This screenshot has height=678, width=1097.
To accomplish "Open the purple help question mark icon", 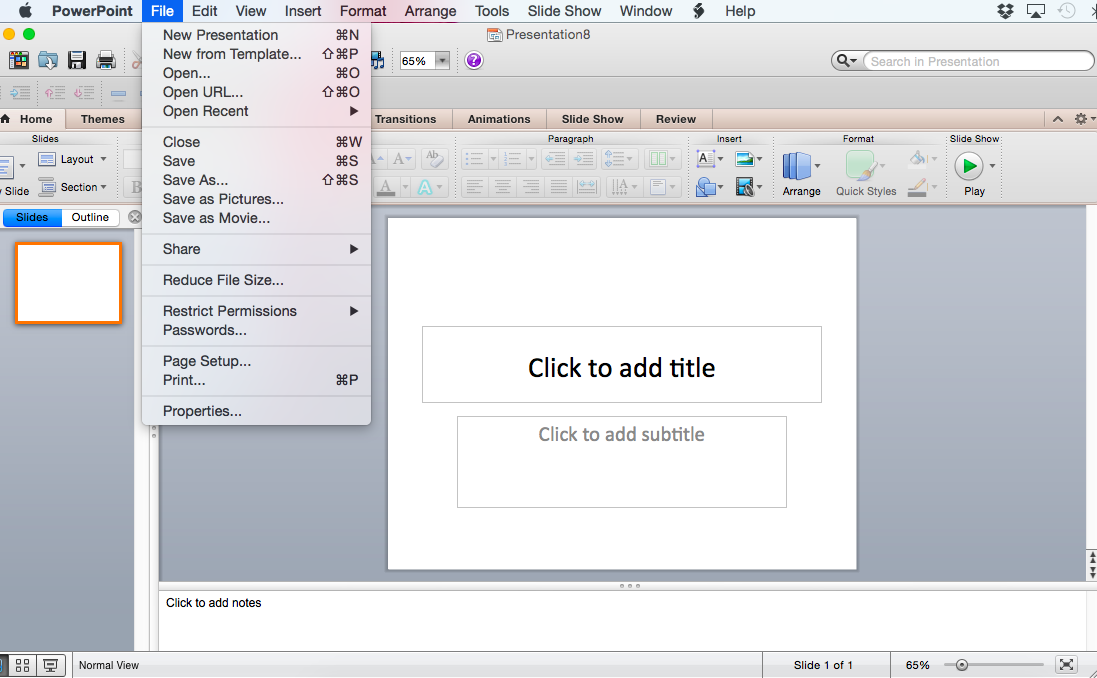I will (474, 60).
